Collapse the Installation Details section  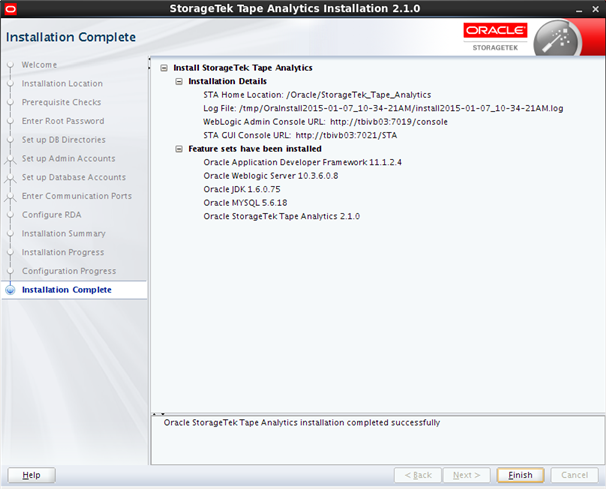click(x=179, y=82)
